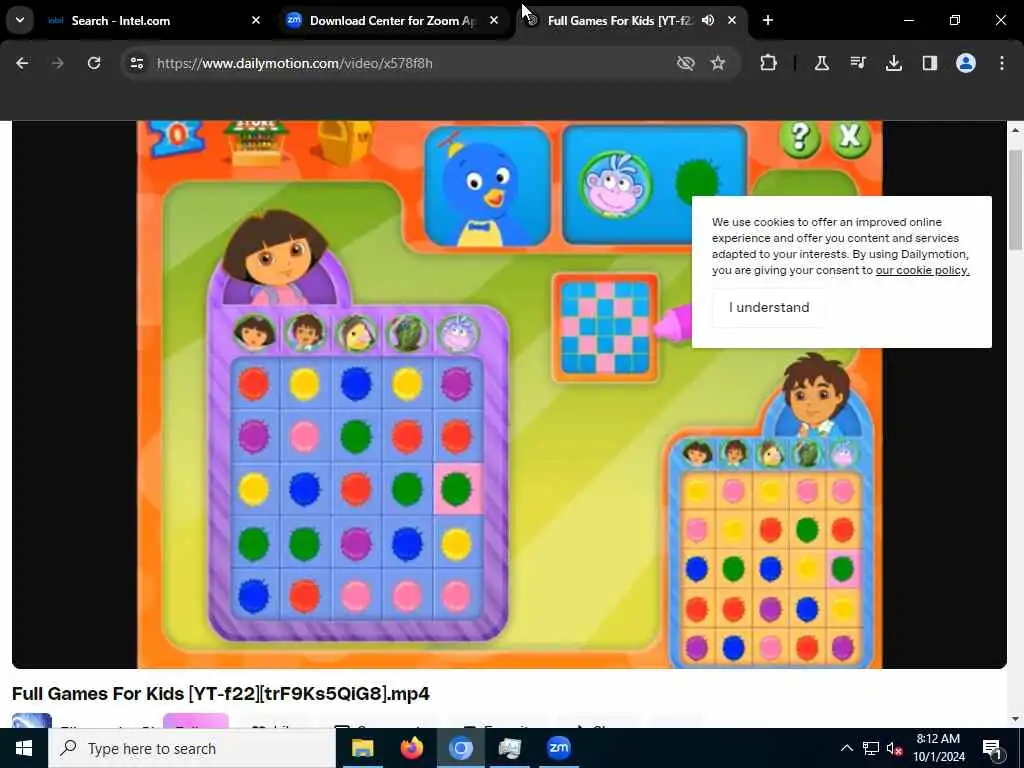Click the purple monkey icon atop Dora's board
1024x768 pixels.
click(x=457, y=333)
